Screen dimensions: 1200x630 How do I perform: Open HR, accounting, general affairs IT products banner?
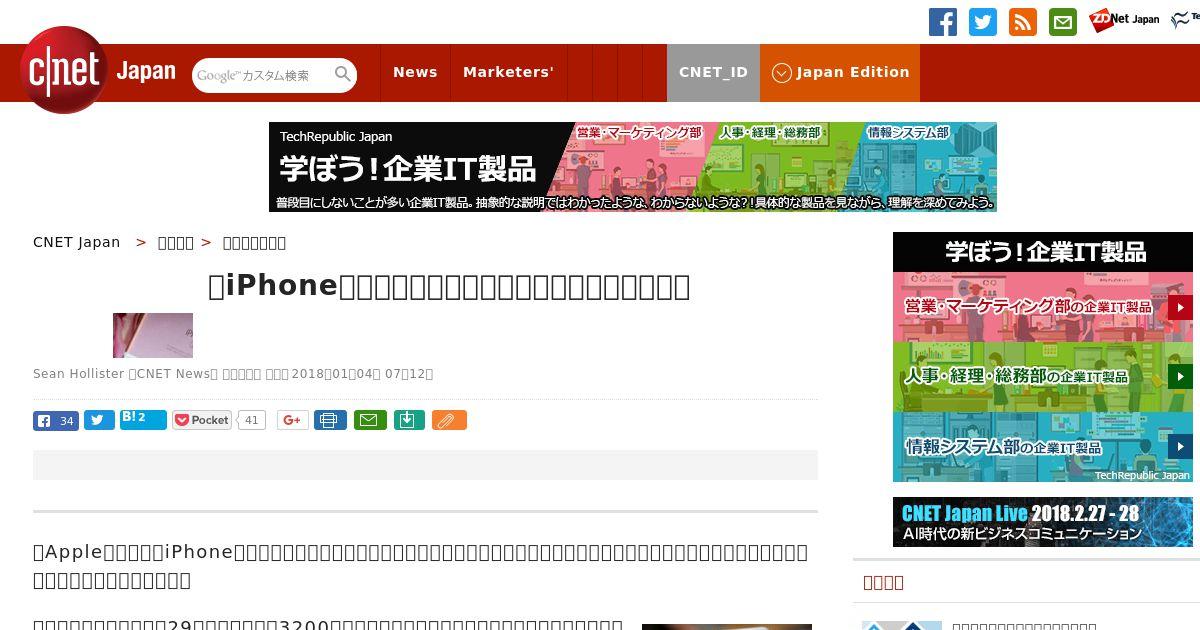point(1043,377)
